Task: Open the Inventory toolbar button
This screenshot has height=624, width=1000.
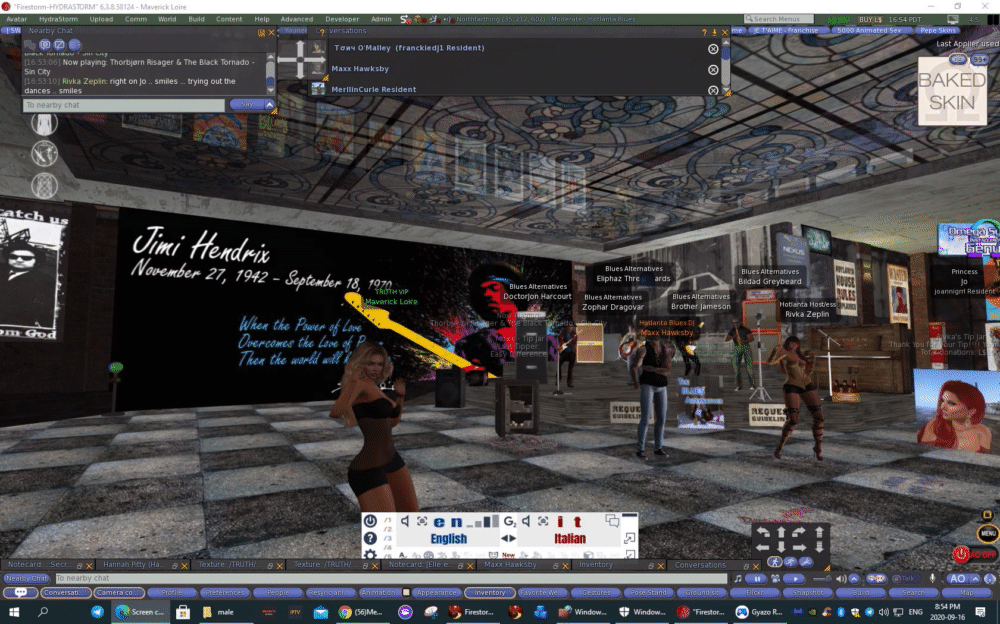Action: [x=489, y=593]
